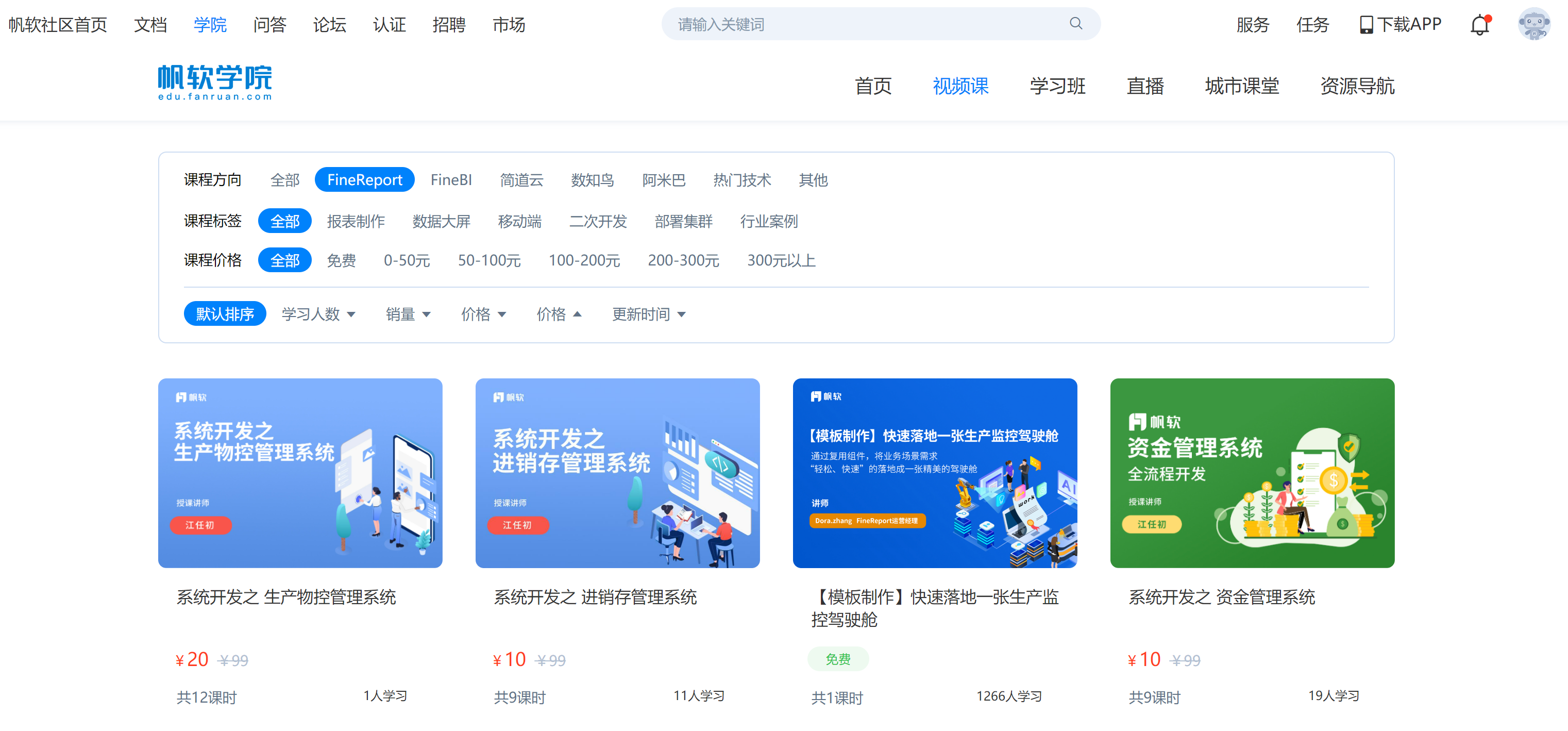Image resolution: width=1568 pixels, height=731 pixels.
Task: Open course title 系统开发之 进销存管理系统
Action: [595, 597]
